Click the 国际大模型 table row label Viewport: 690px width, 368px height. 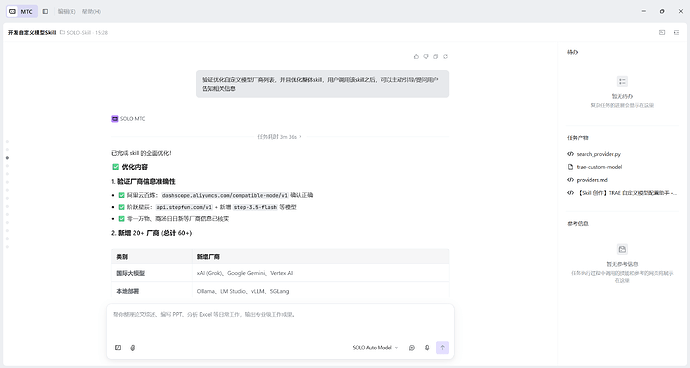tap(130, 273)
